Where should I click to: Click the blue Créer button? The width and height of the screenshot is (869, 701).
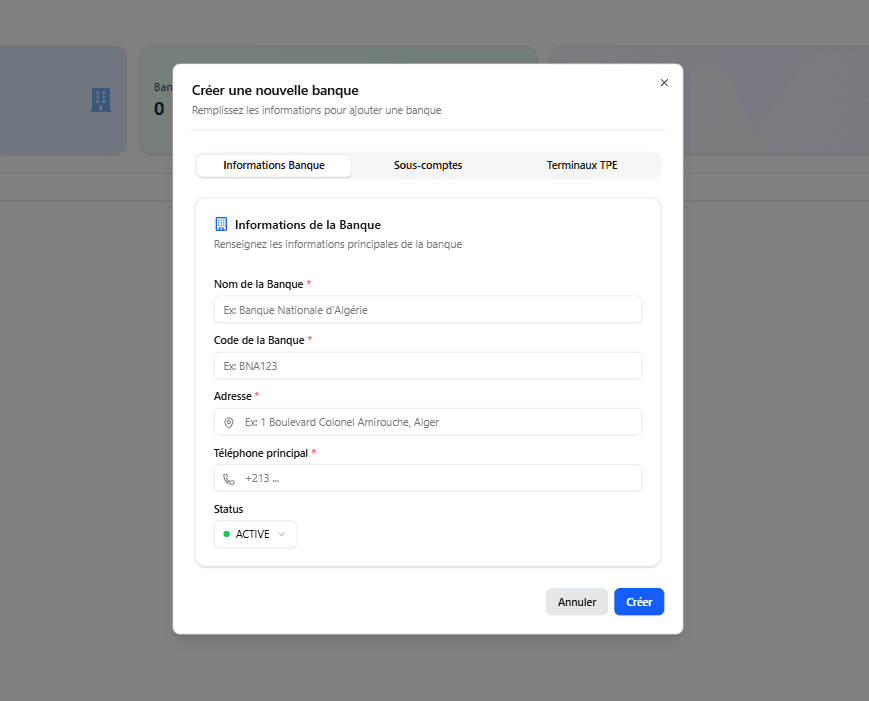639,602
